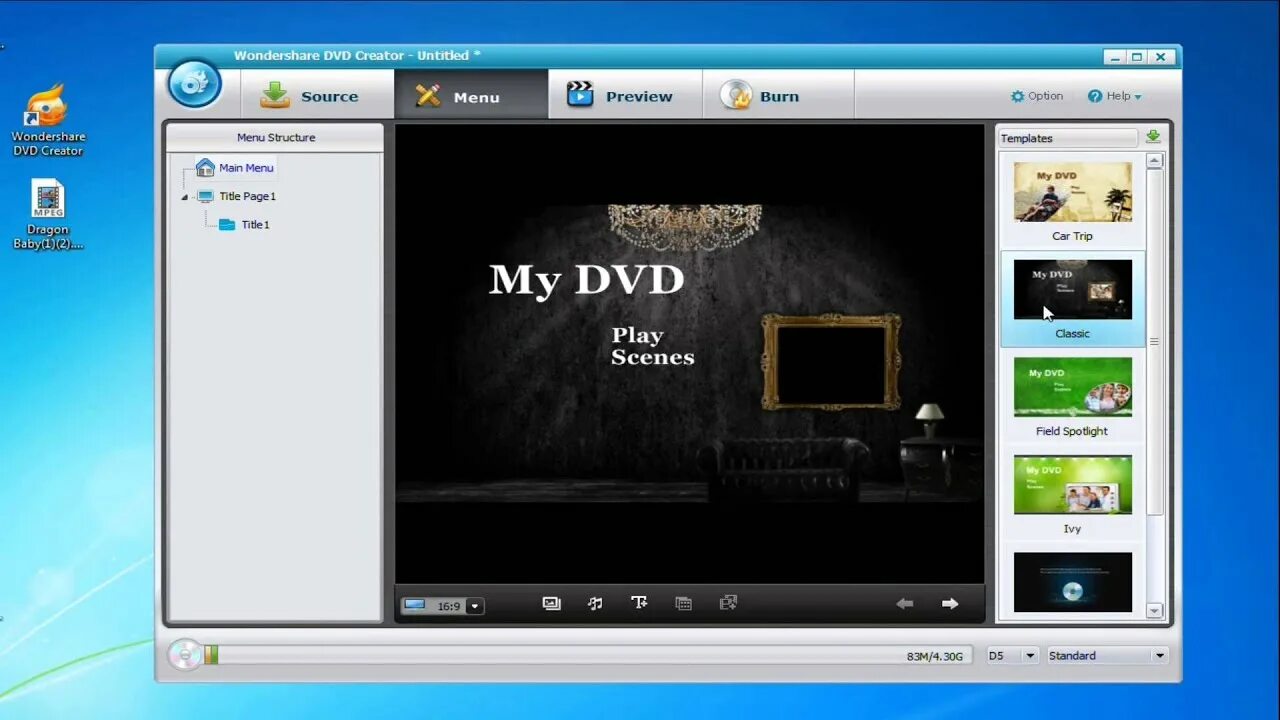Select the Dragon Baby MPEG desktop file
The image size is (1280, 720).
pos(47,215)
